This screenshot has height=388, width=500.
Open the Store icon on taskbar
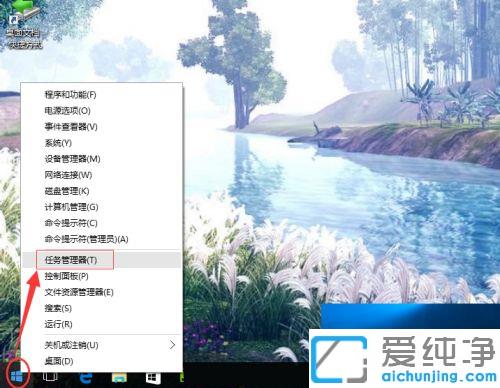[153, 378]
